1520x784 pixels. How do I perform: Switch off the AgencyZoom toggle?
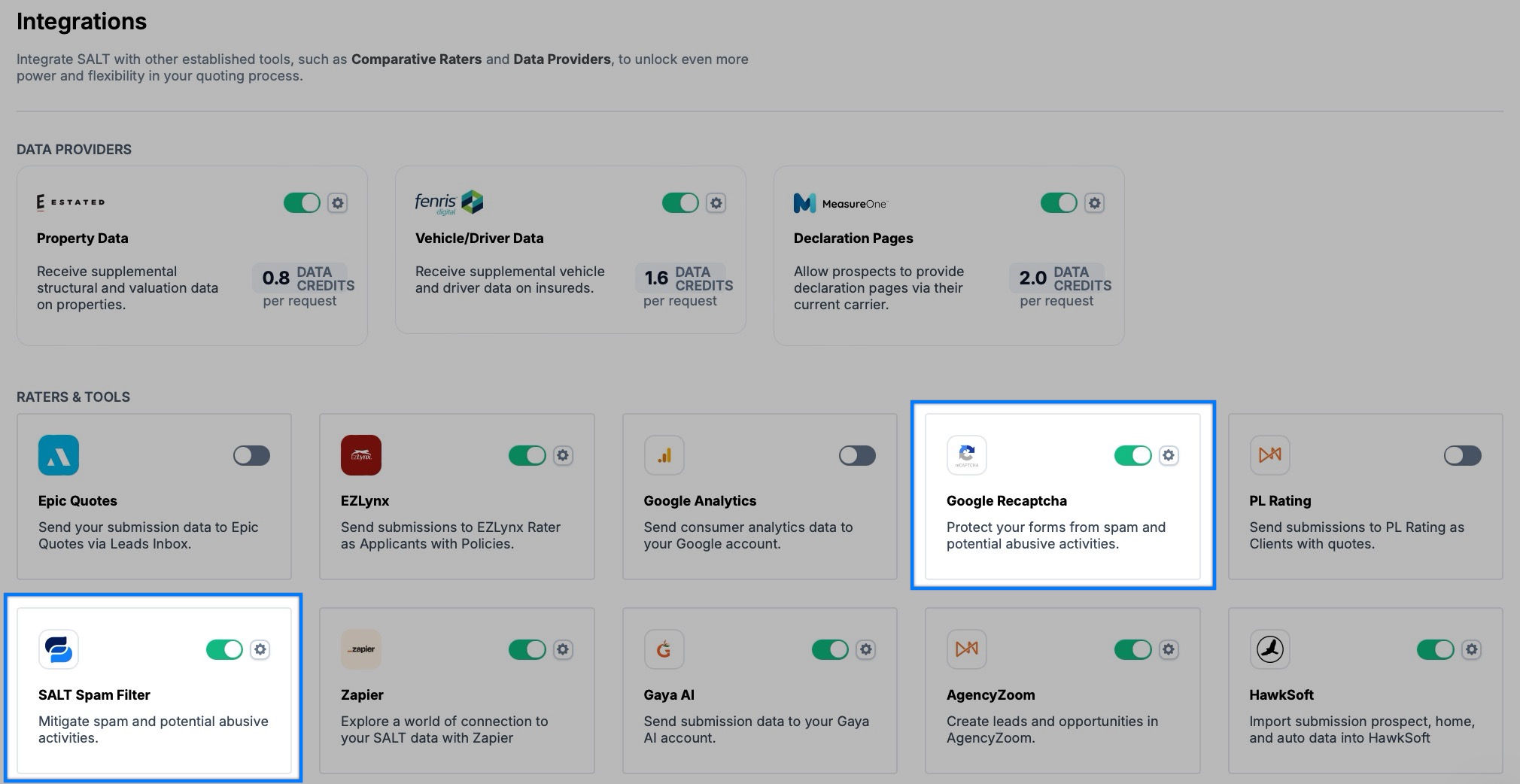[x=1132, y=649]
